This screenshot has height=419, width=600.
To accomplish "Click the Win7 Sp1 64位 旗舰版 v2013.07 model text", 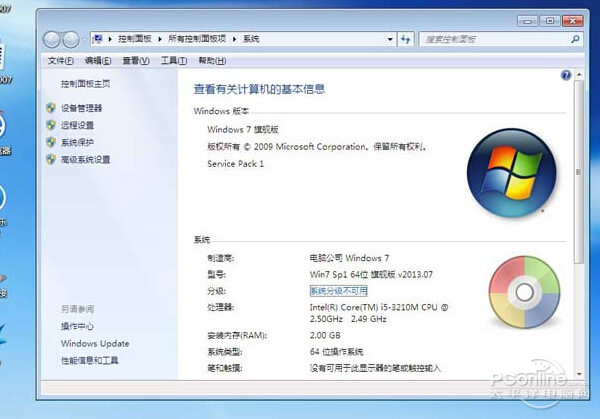I will (371, 274).
